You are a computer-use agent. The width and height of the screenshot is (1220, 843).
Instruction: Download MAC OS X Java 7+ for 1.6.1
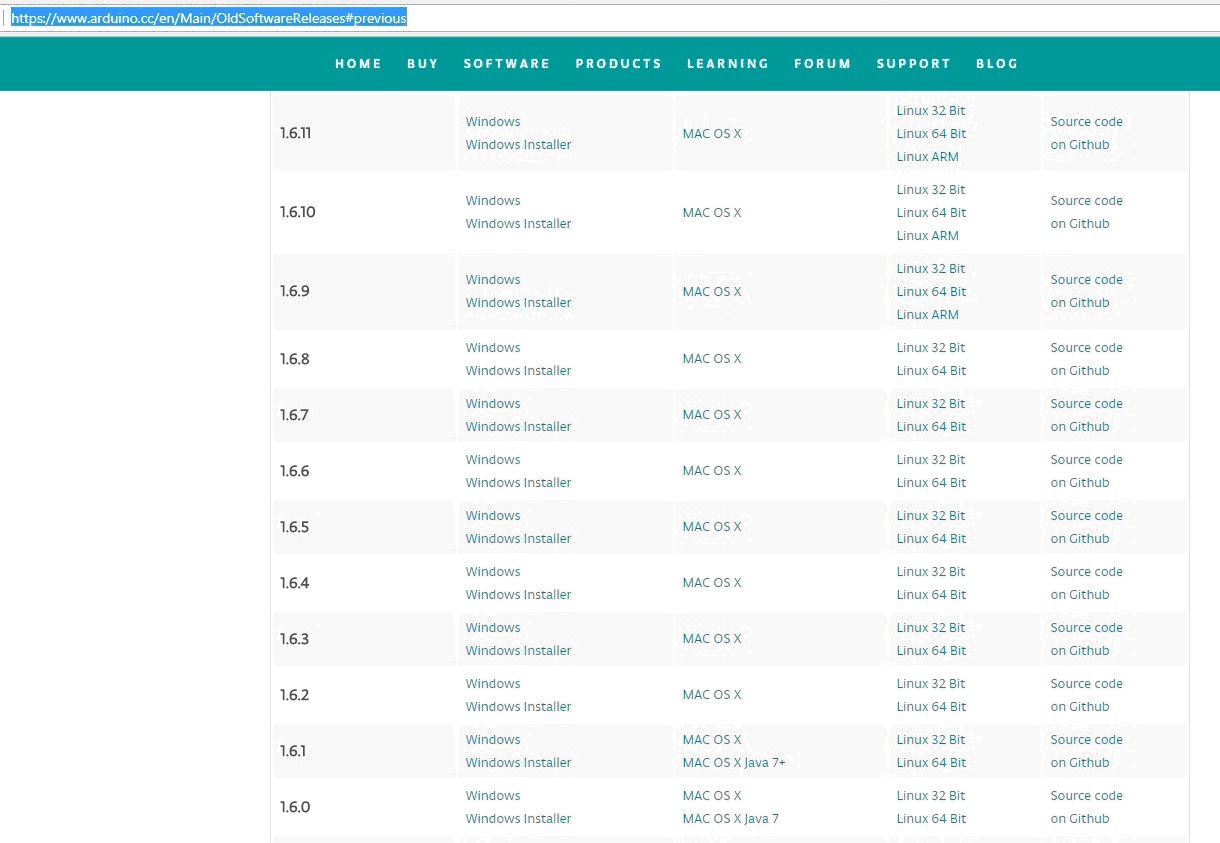coord(734,763)
